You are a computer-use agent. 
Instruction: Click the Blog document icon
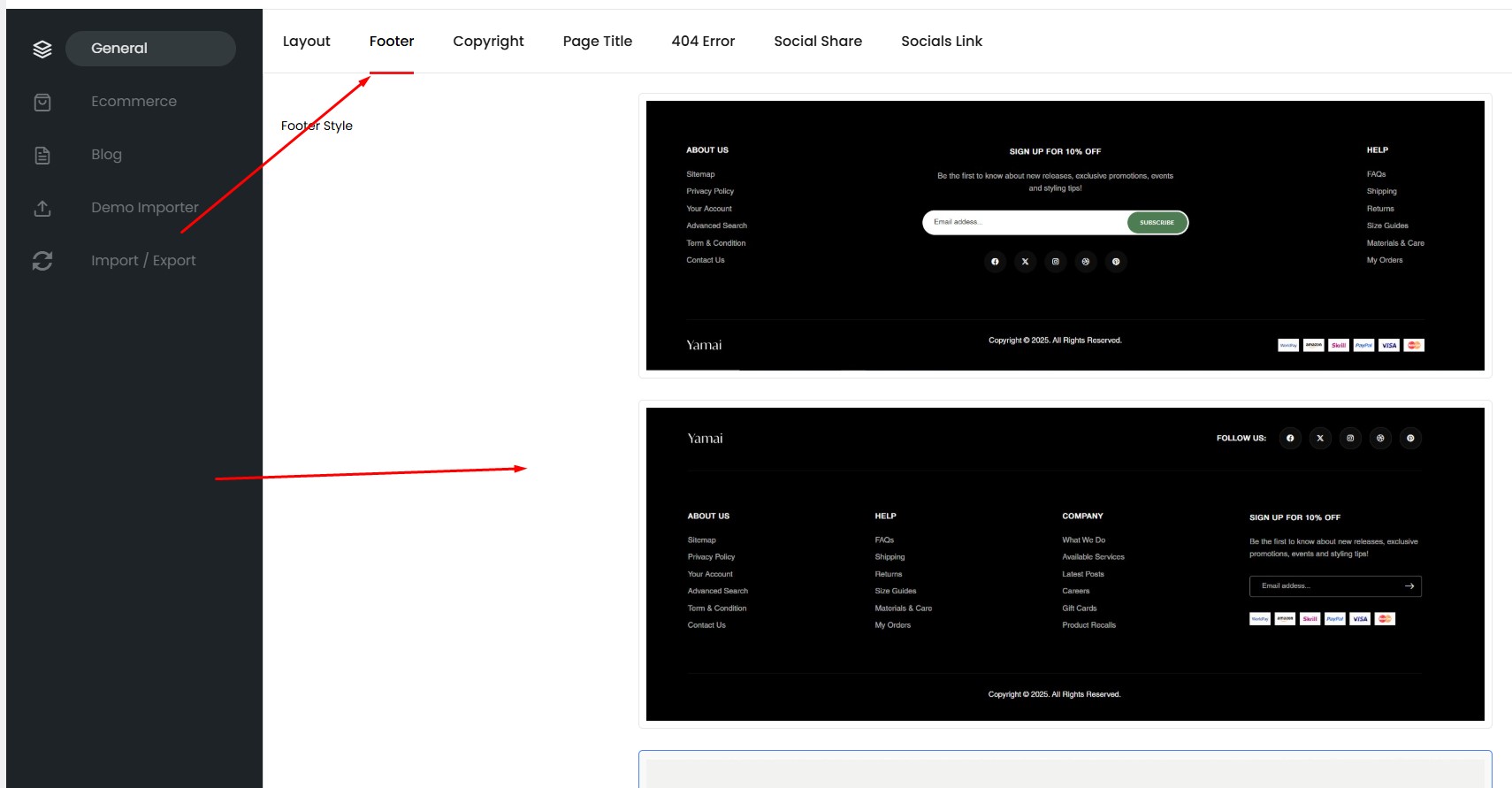click(x=42, y=155)
